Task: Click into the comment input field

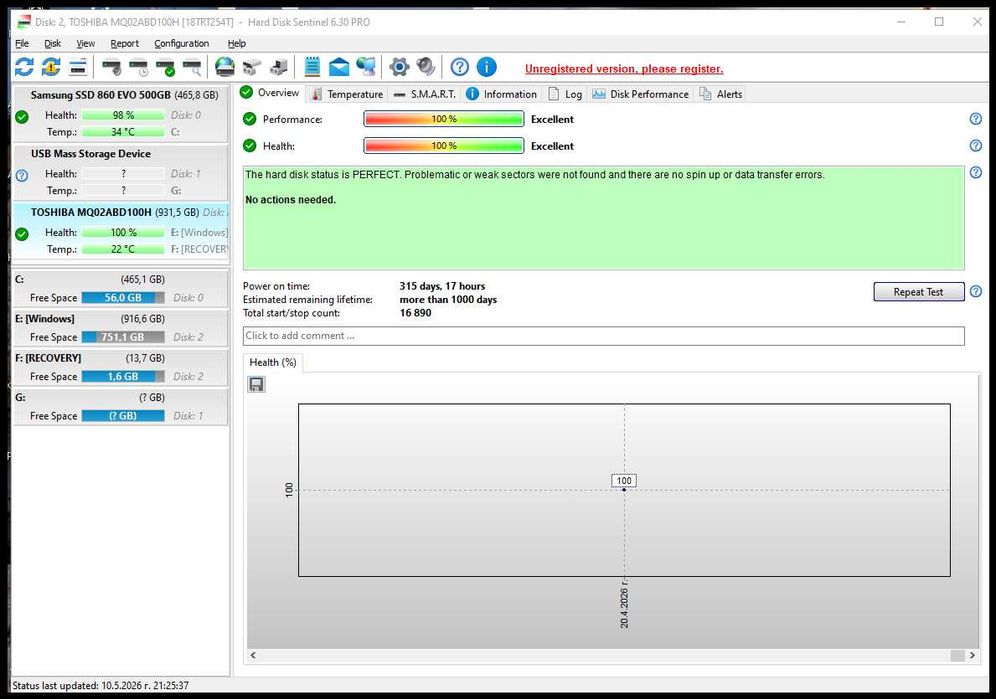Action: 603,336
